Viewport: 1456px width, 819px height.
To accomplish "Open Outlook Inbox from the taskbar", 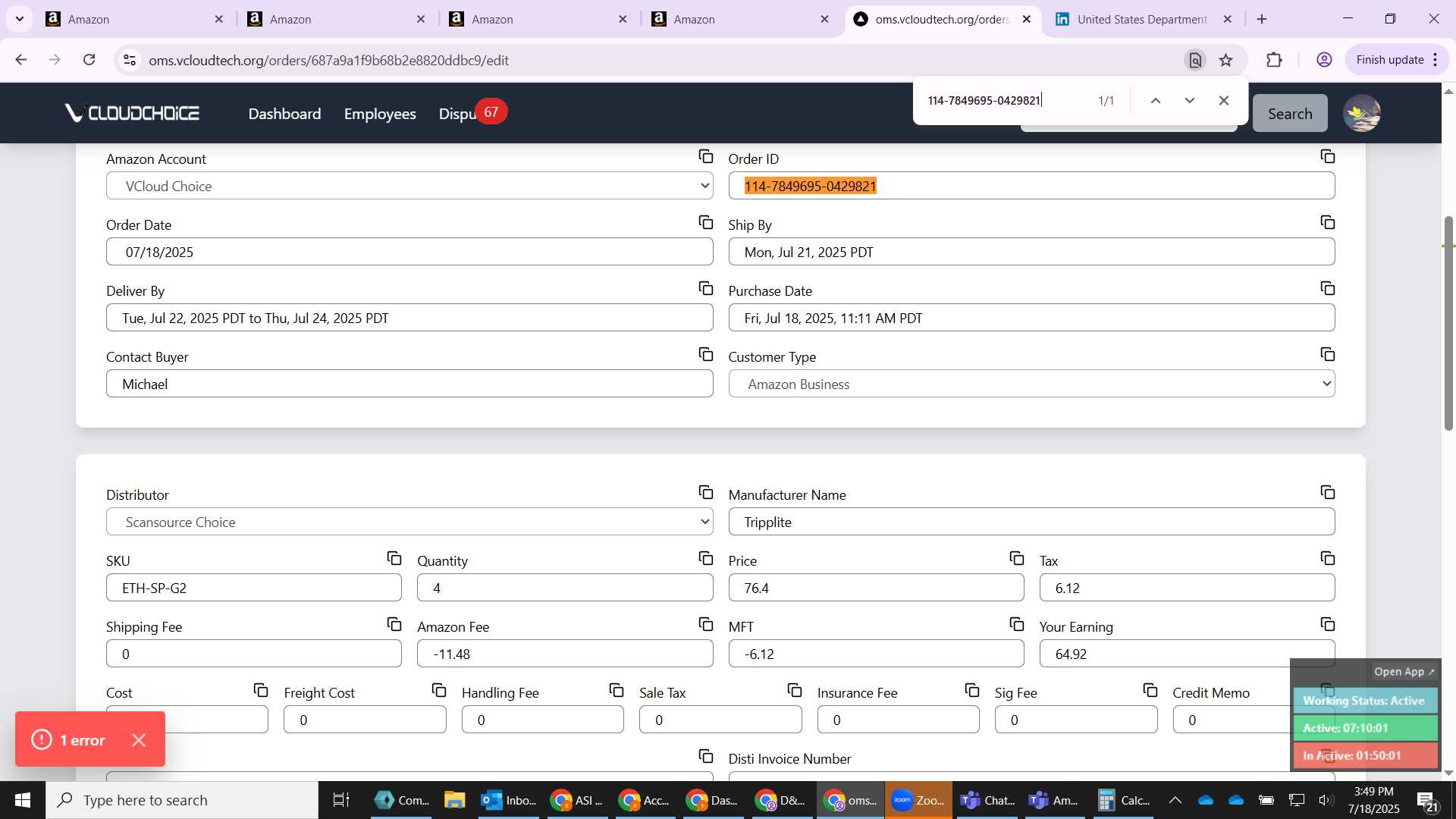I will pos(510,800).
